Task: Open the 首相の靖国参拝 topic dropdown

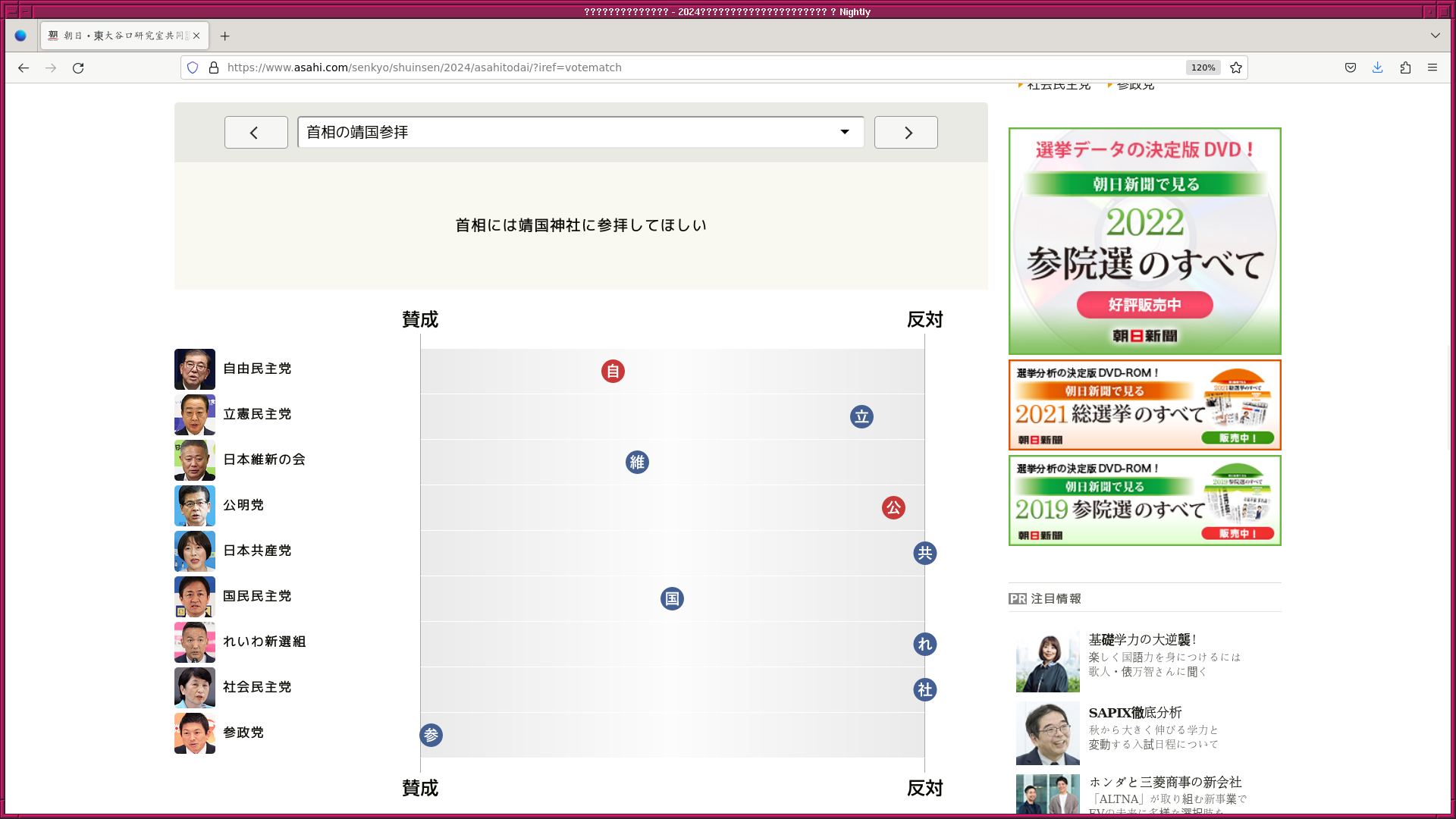Action: coord(581,133)
